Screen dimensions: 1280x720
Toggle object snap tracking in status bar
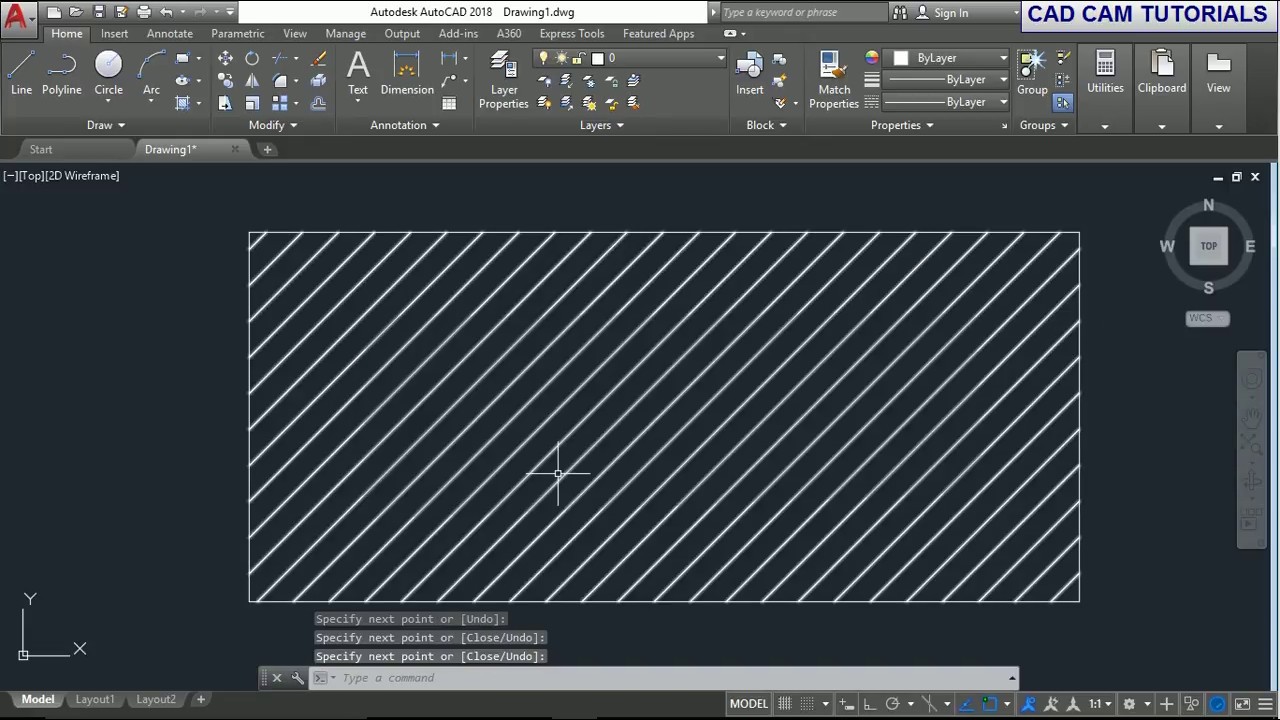pyautogui.click(x=966, y=704)
